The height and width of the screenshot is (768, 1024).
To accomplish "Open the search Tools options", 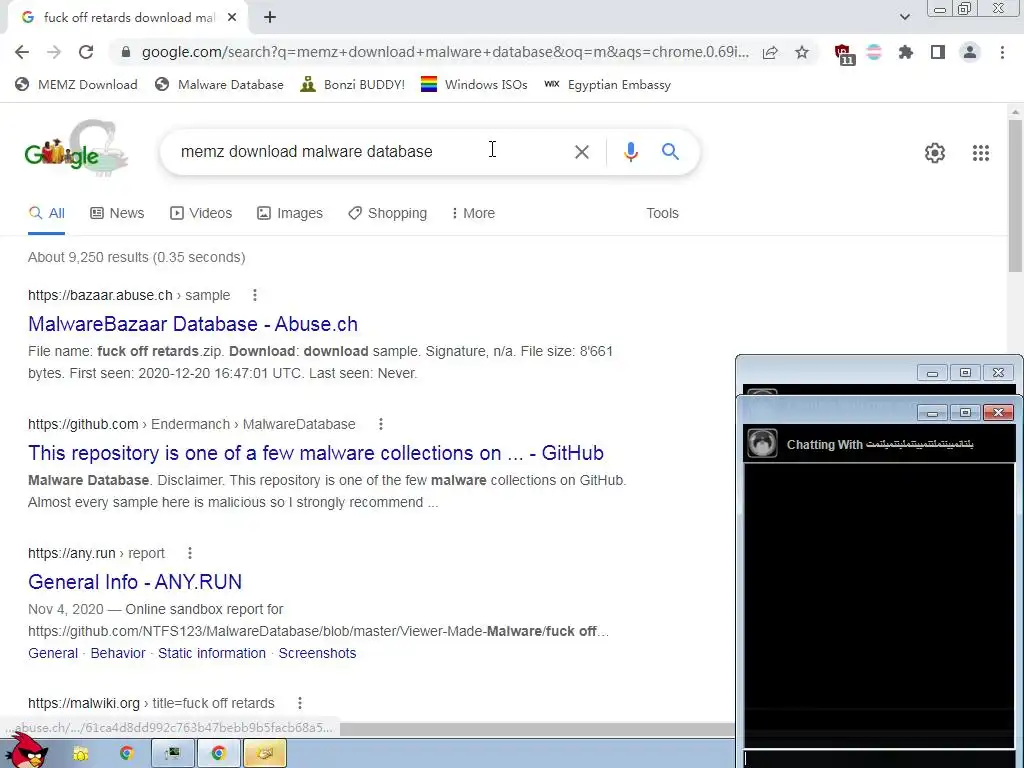I will [662, 213].
